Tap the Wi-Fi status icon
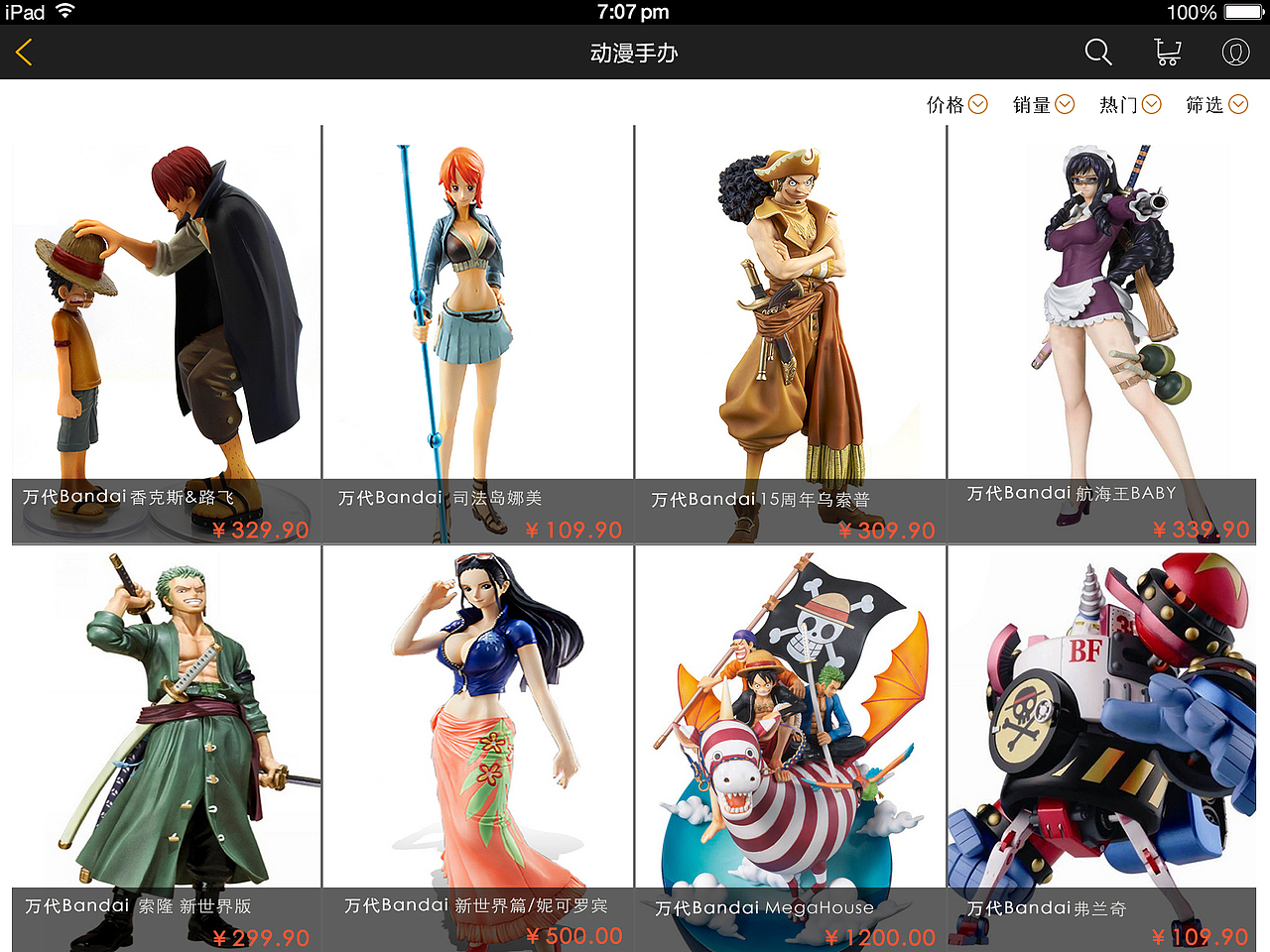The width and height of the screenshot is (1270, 952). [x=65, y=12]
